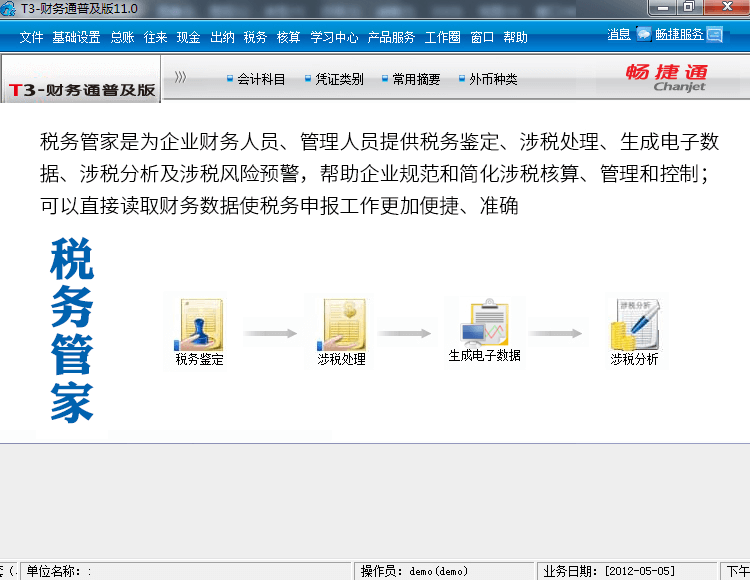Open the 会计科目 shortcut
This screenshot has height=580, width=750.
pos(256,79)
